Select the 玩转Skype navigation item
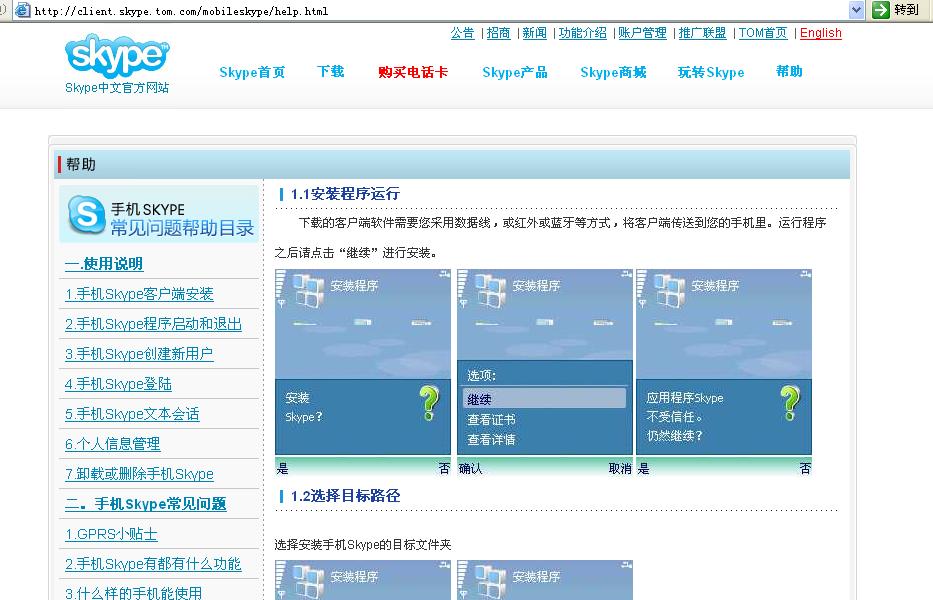This screenshot has height=600, width=933. (x=711, y=72)
